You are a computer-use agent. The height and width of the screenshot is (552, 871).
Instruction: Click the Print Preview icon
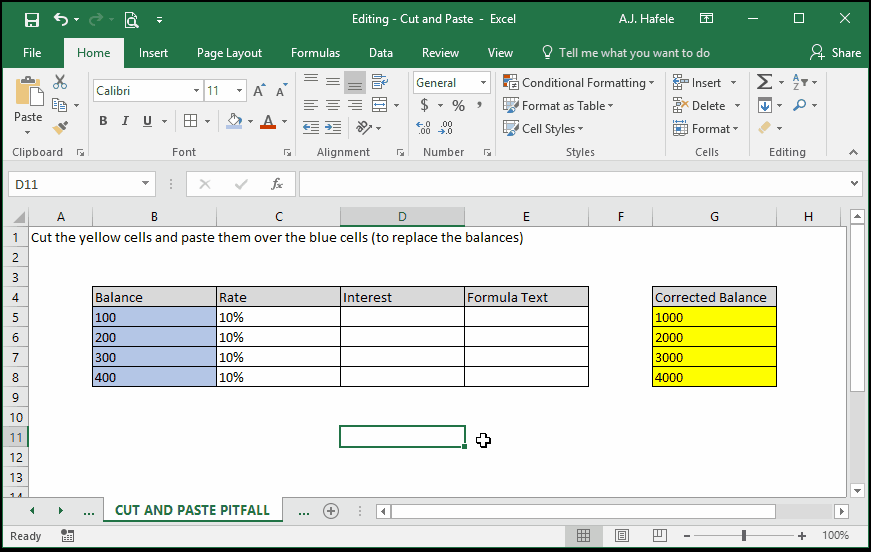[x=131, y=20]
